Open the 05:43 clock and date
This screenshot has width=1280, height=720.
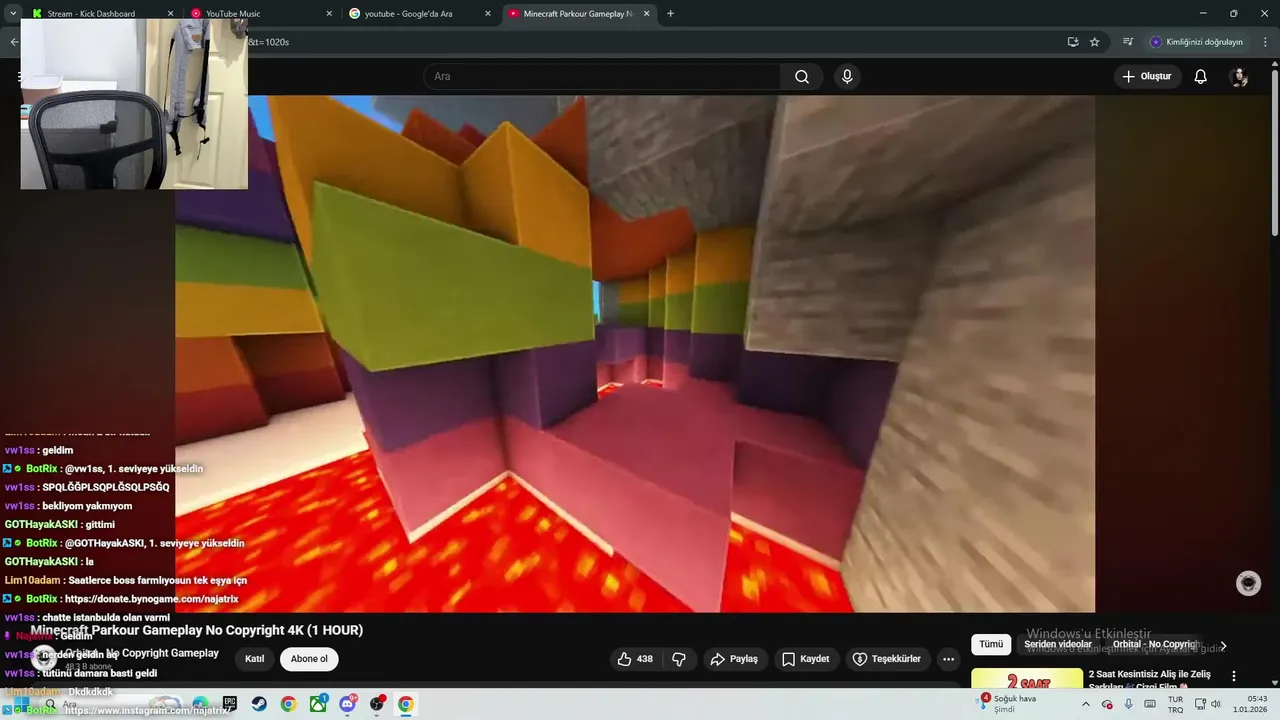(x=1251, y=704)
